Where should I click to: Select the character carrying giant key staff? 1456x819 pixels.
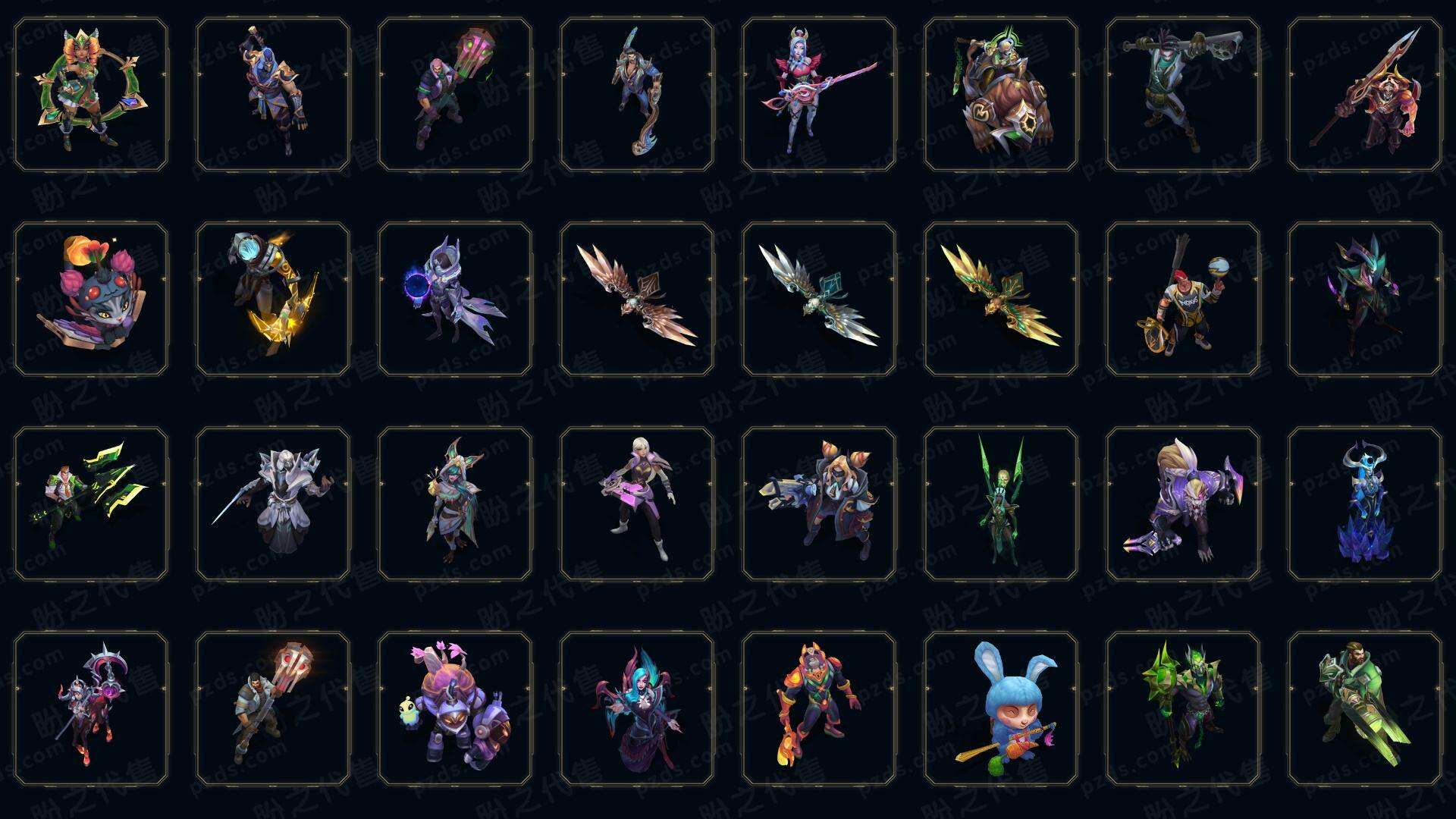1183,94
